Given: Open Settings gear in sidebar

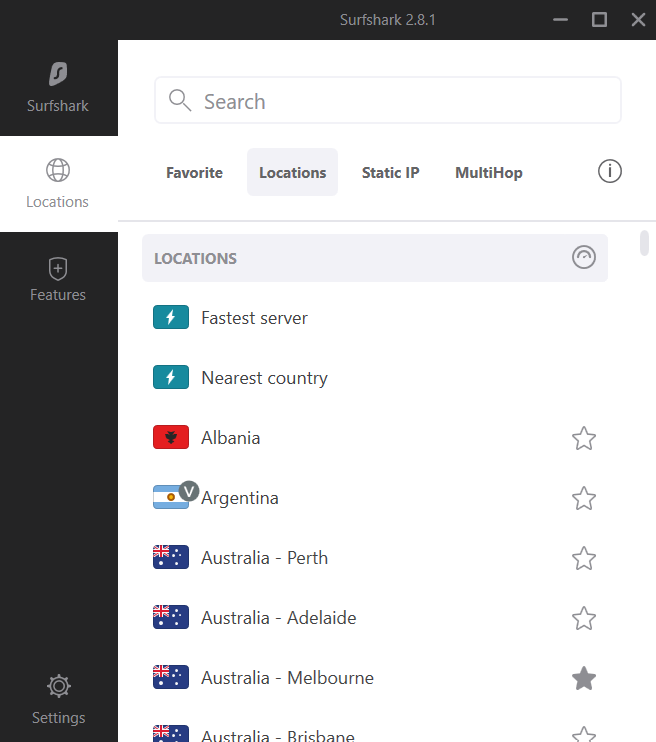Looking at the screenshot, I should (59, 686).
